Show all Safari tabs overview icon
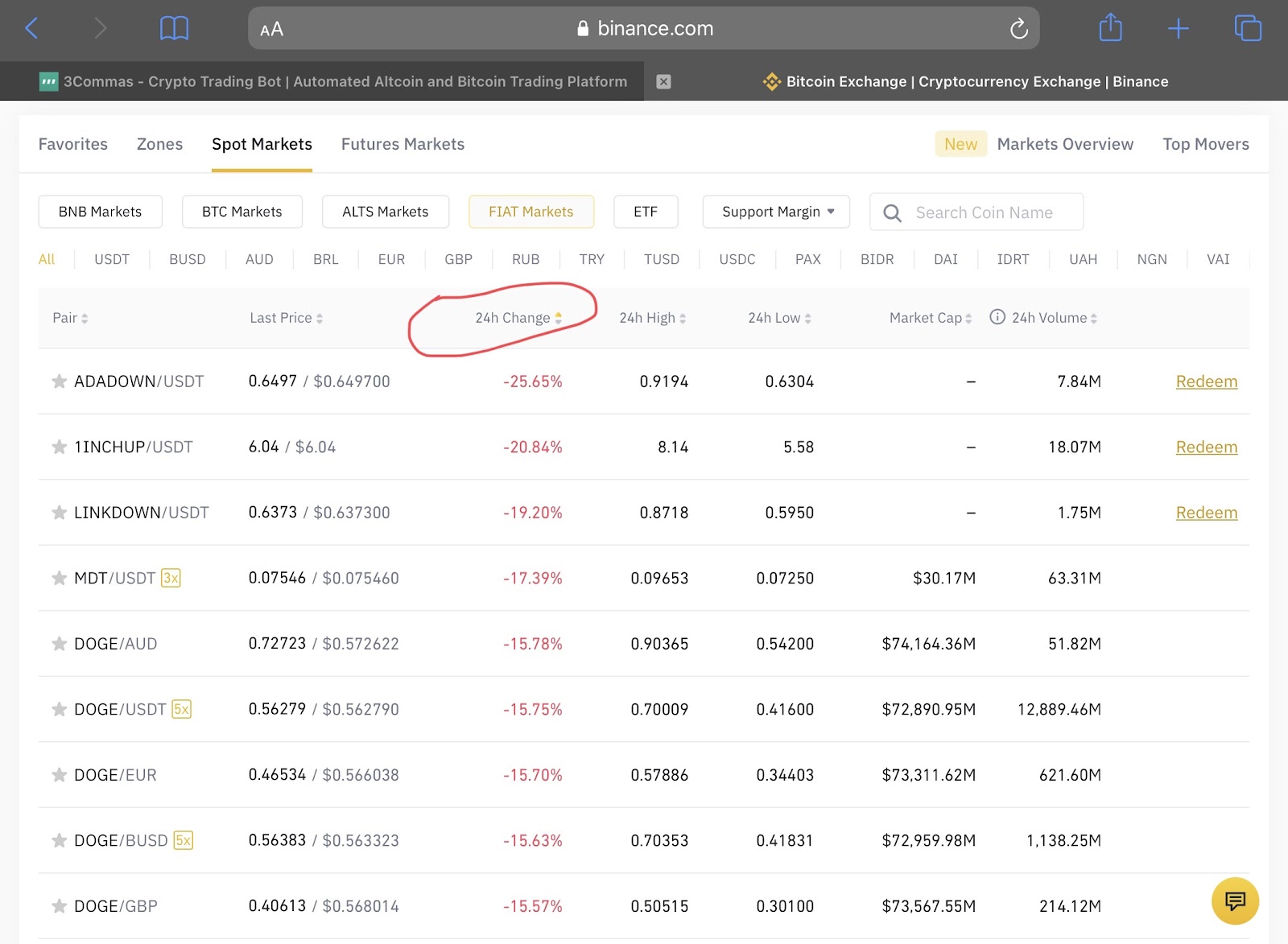Image resolution: width=1288 pixels, height=944 pixels. [1248, 28]
